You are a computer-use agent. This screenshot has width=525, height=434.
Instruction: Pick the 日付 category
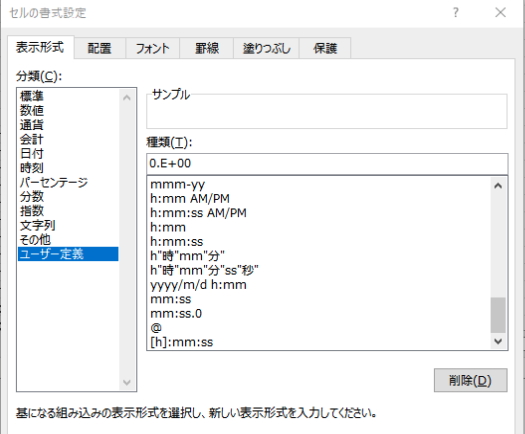click(68, 154)
